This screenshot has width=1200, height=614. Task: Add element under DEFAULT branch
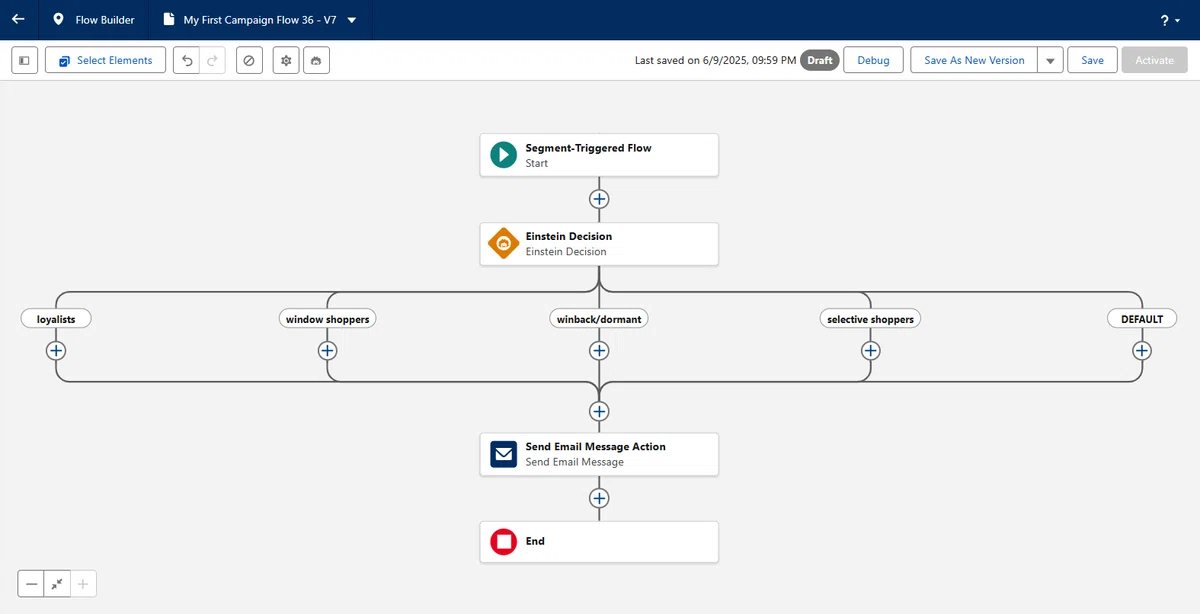(x=1142, y=351)
